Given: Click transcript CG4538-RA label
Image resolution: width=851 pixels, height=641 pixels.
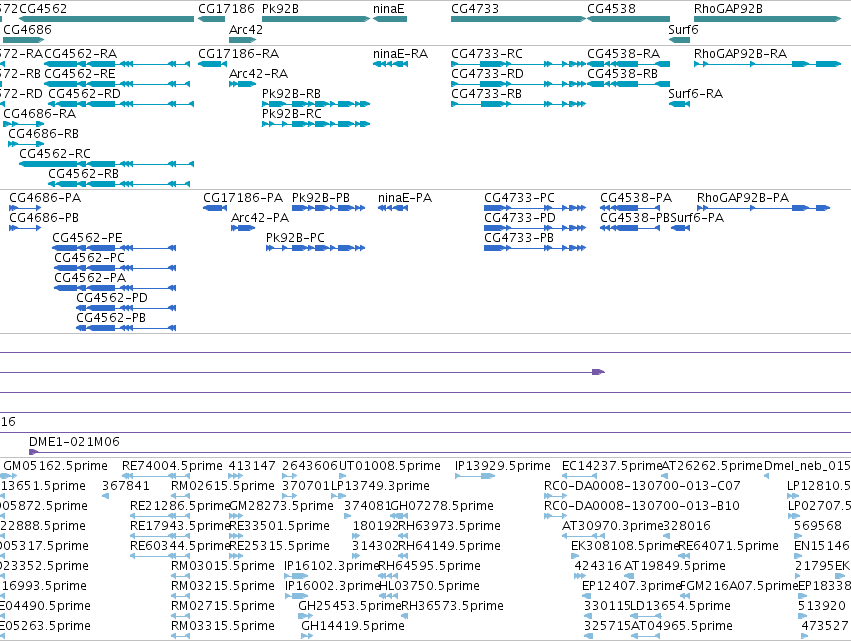Looking at the screenshot, I should pos(624,54).
